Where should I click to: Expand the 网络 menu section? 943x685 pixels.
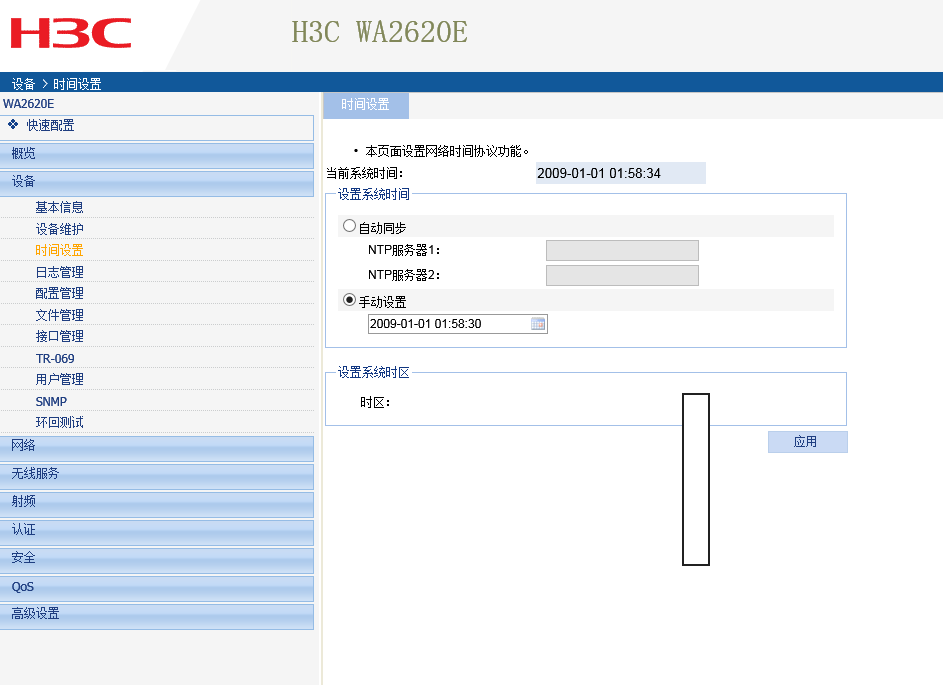(x=156, y=447)
